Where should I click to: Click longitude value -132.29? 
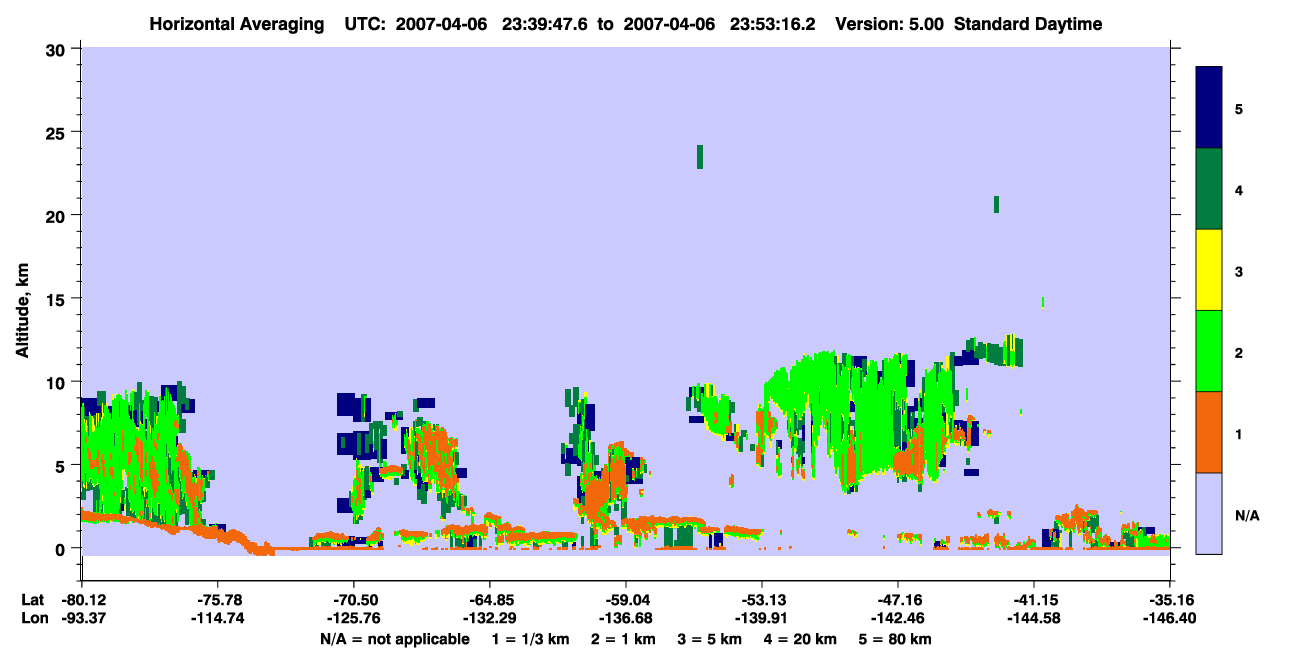click(x=490, y=619)
